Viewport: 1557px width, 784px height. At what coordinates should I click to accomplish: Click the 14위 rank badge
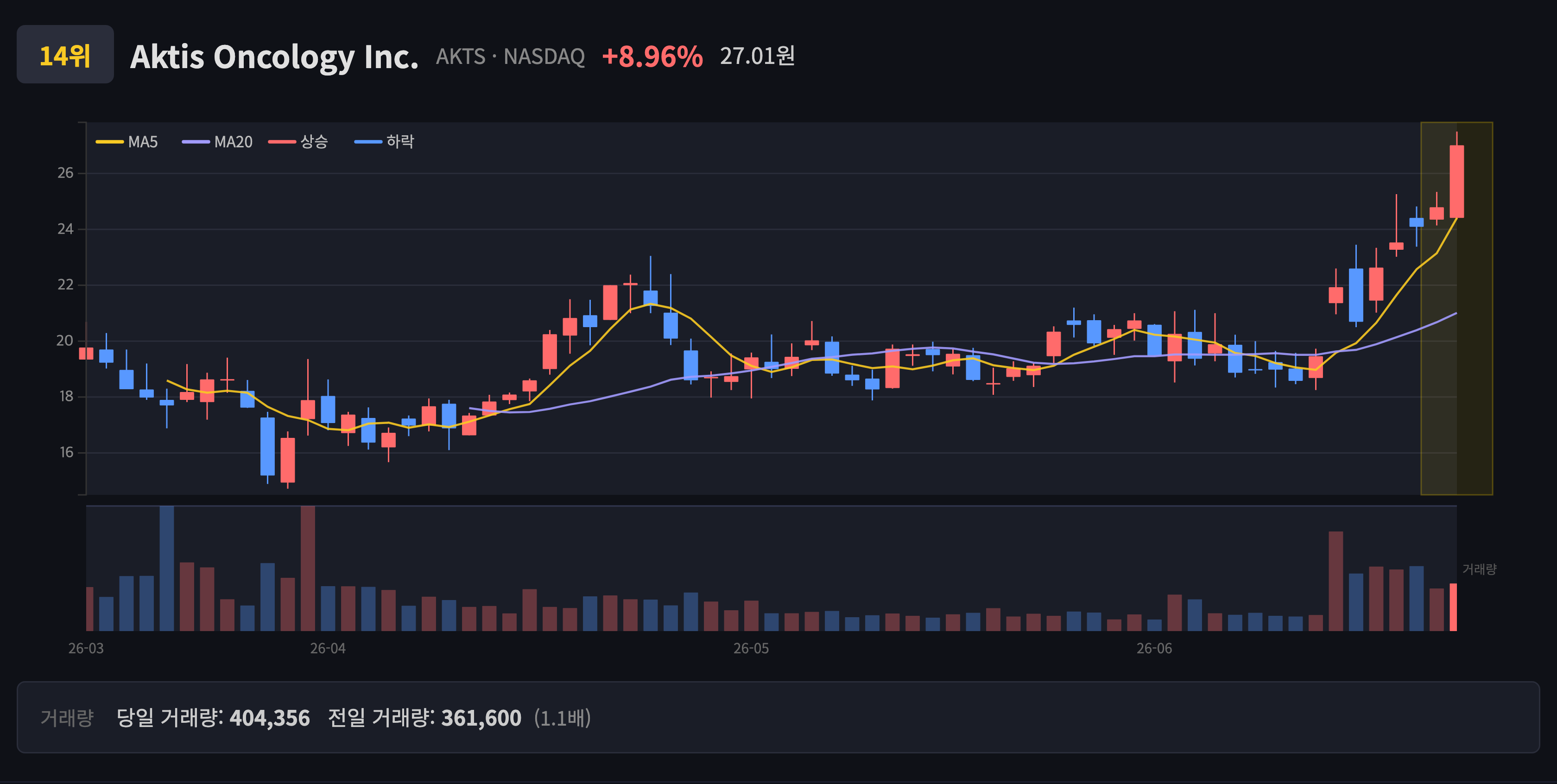(65, 55)
